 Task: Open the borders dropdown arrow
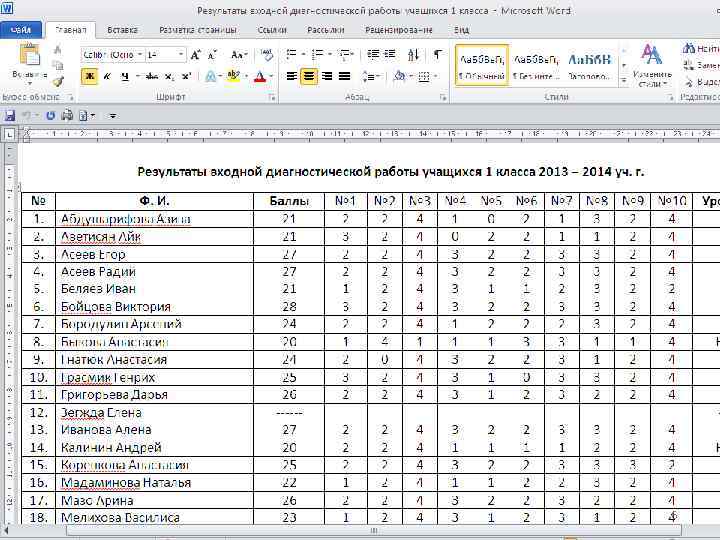coord(435,76)
